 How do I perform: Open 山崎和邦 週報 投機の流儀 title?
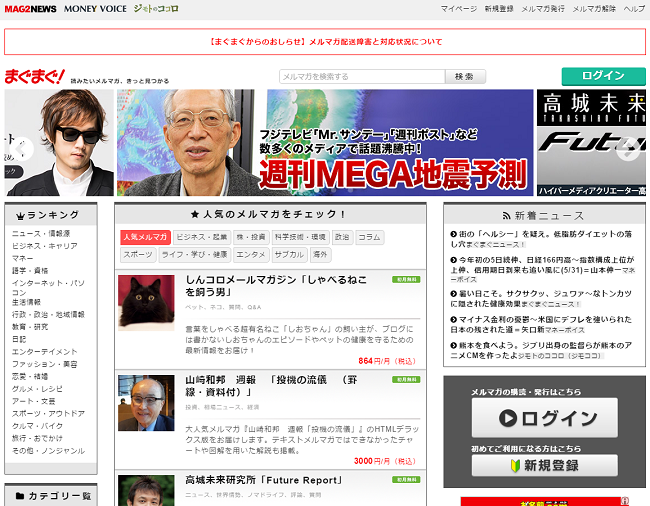pos(271,386)
